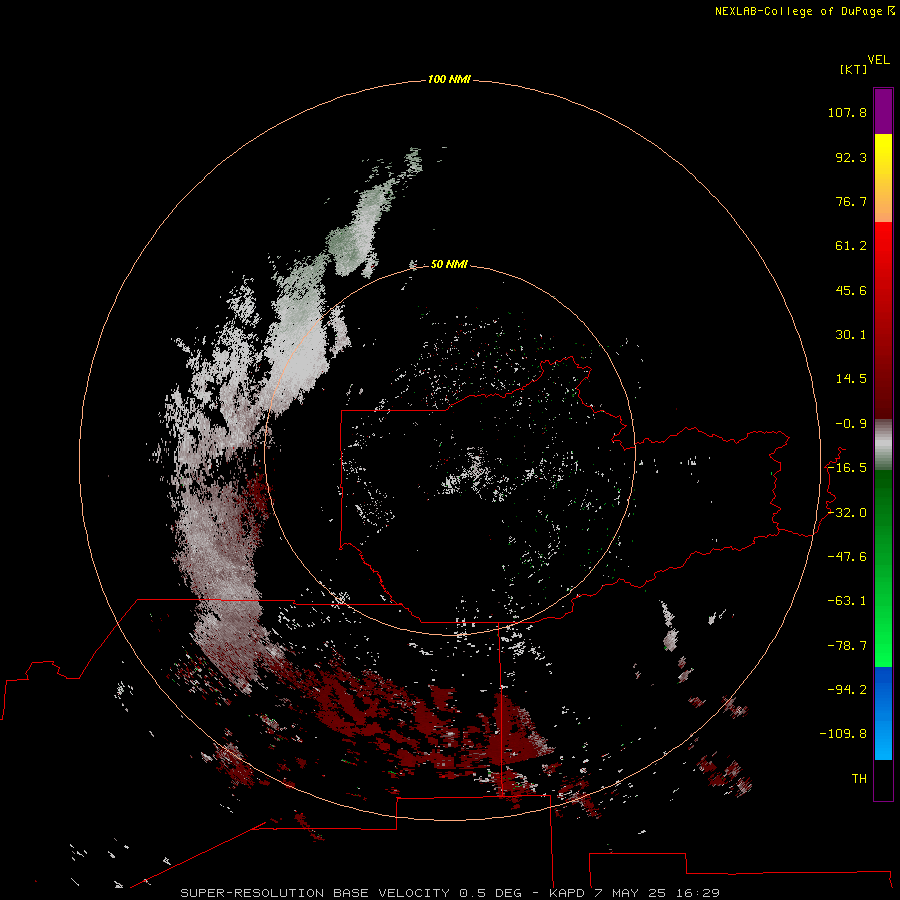Click the yellow-orange segment of the color bar
The width and height of the screenshot is (900, 900).
click(883, 178)
